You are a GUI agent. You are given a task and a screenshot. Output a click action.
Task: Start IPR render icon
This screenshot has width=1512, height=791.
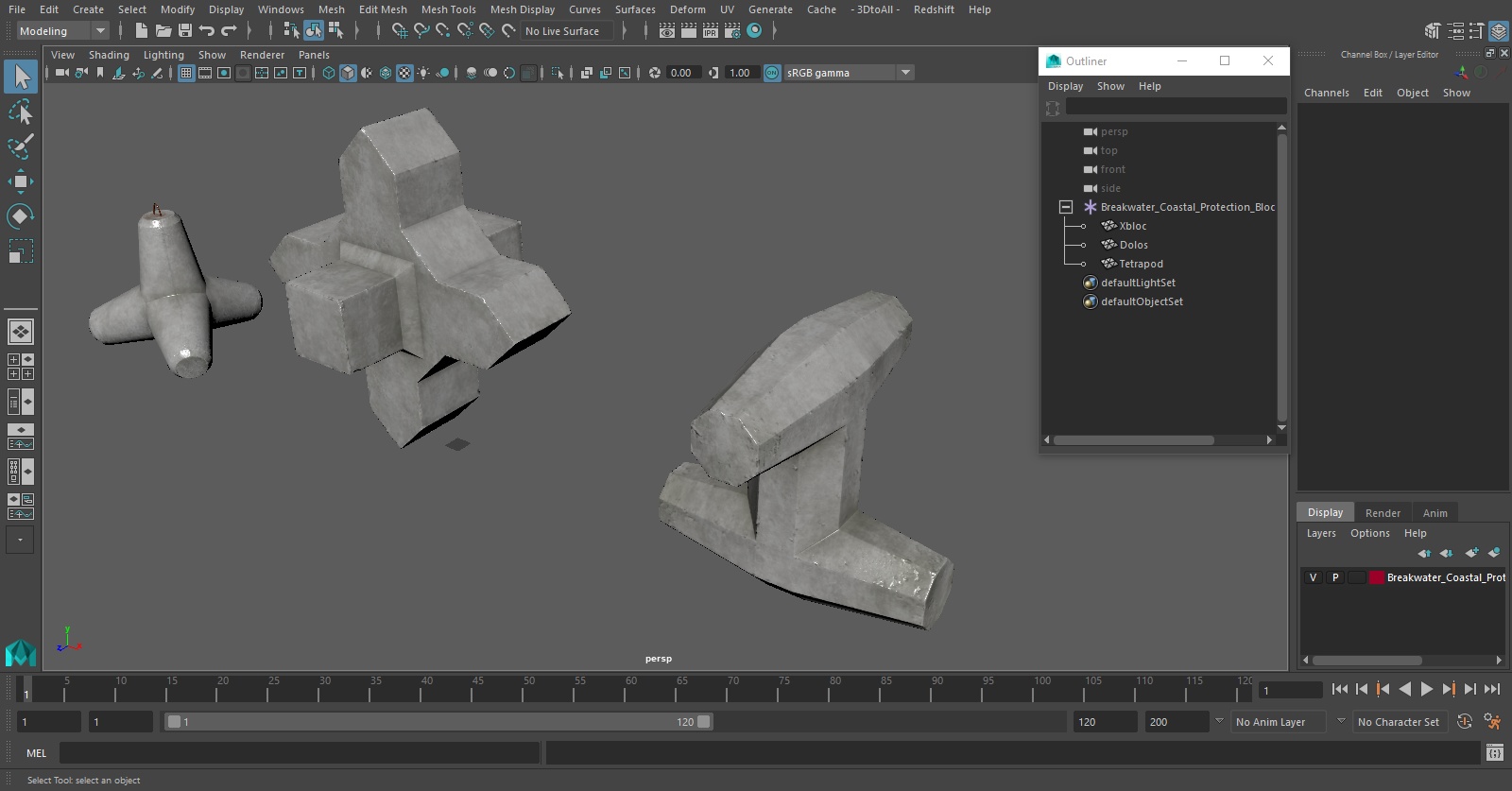click(x=711, y=31)
